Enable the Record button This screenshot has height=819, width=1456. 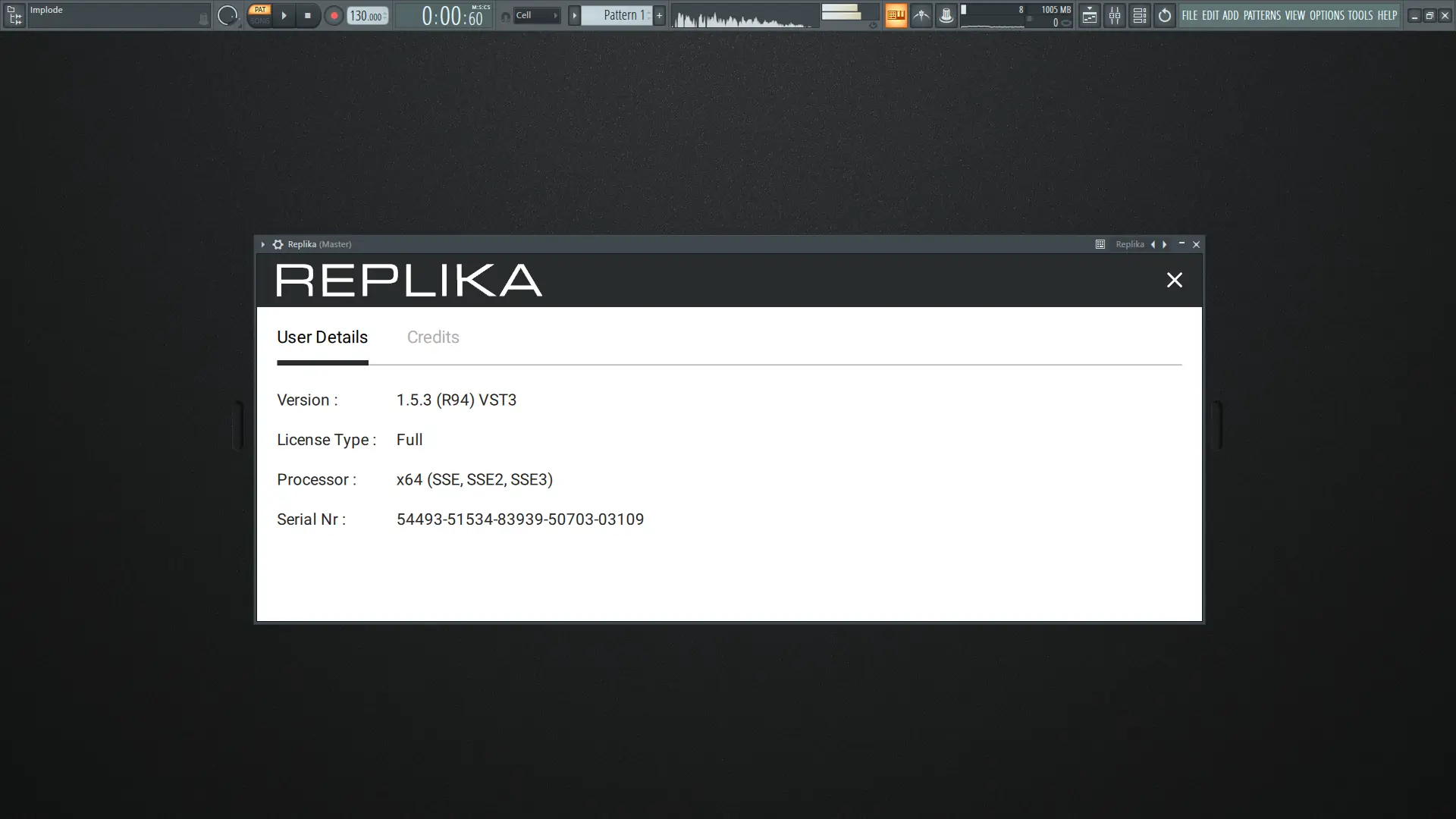tap(334, 15)
